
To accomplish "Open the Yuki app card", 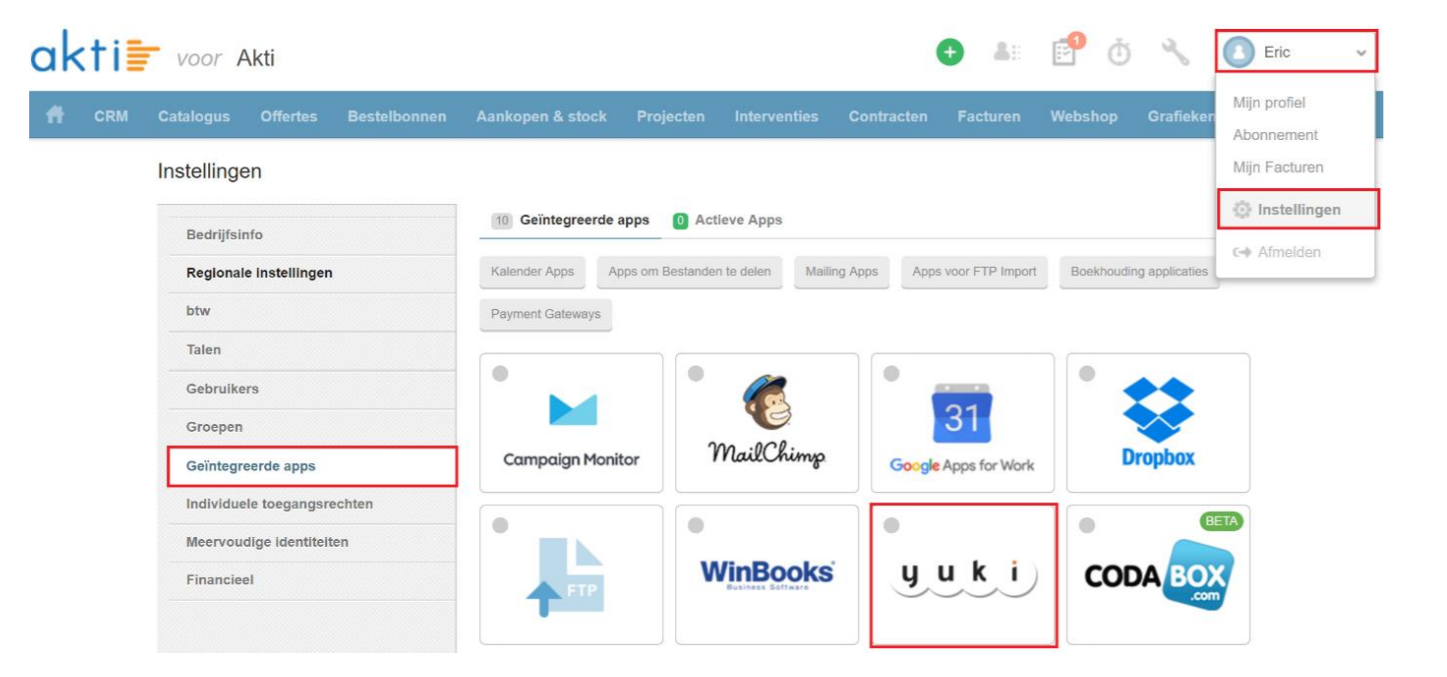I will tap(963, 575).
